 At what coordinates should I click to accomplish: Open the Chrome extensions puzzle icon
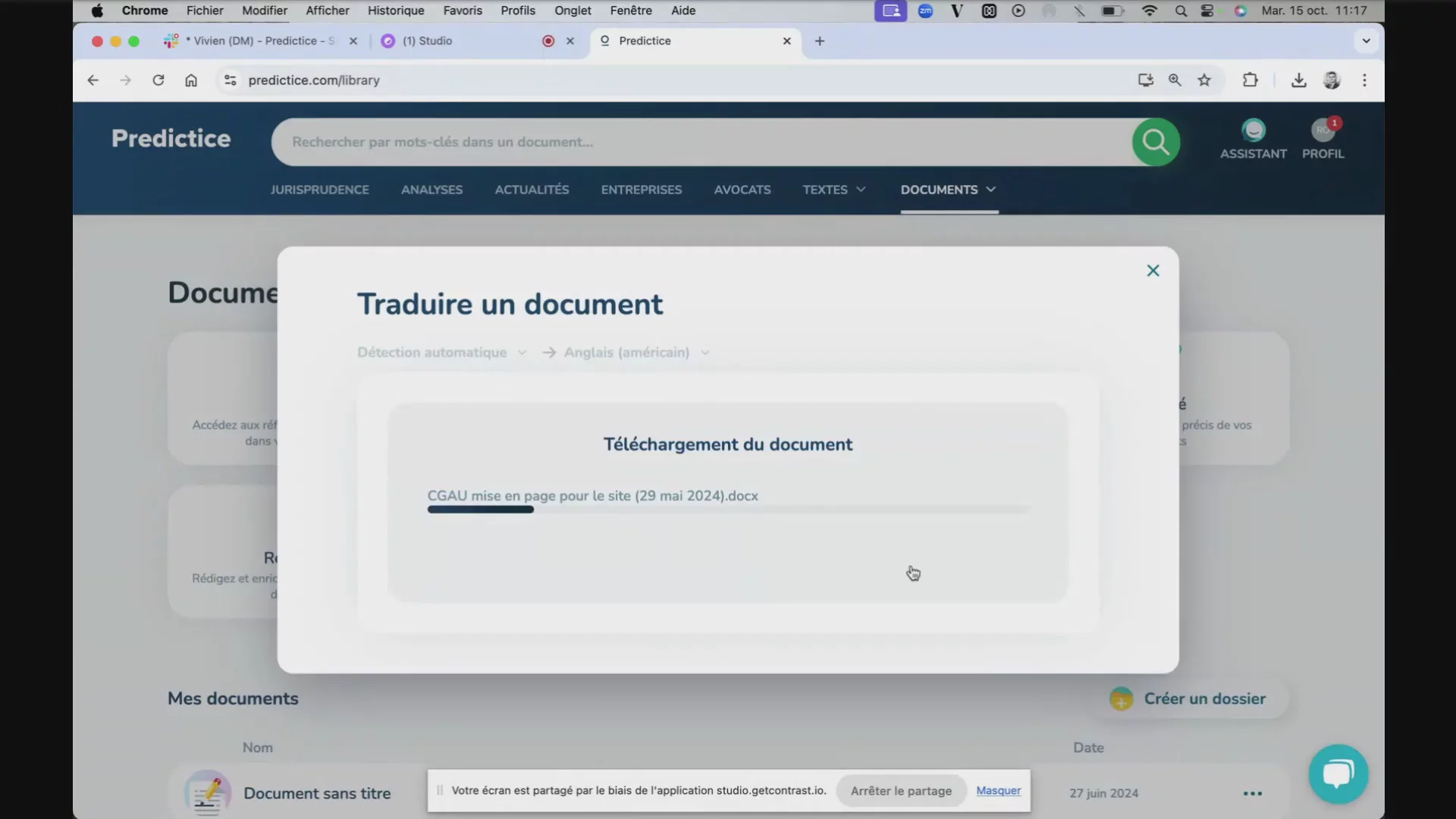coord(1250,80)
